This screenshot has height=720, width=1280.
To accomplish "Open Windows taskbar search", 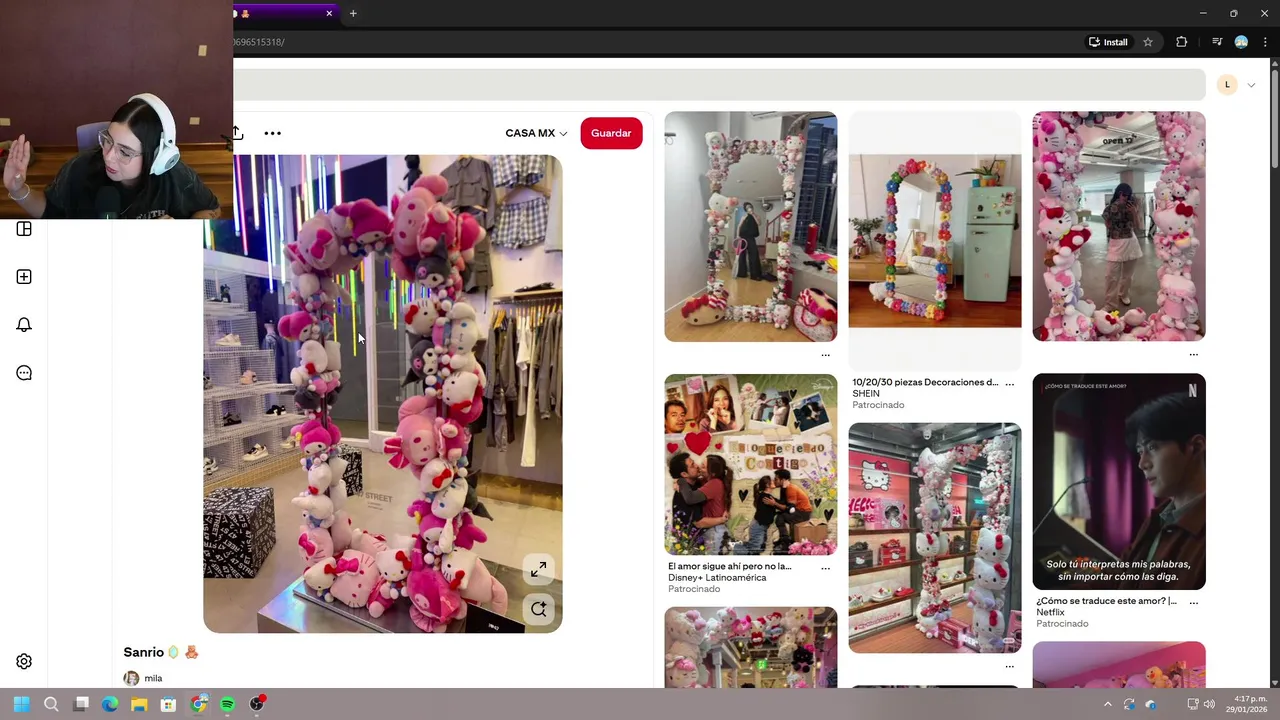I will (x=51, y=704).
